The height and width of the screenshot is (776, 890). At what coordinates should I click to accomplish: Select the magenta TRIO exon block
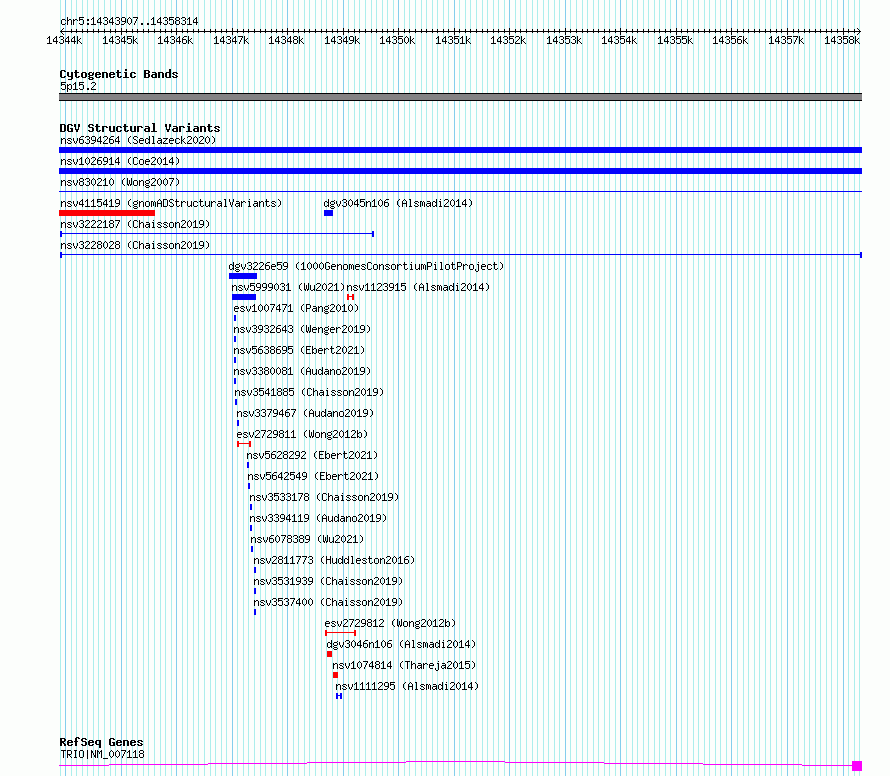point(857,766)
